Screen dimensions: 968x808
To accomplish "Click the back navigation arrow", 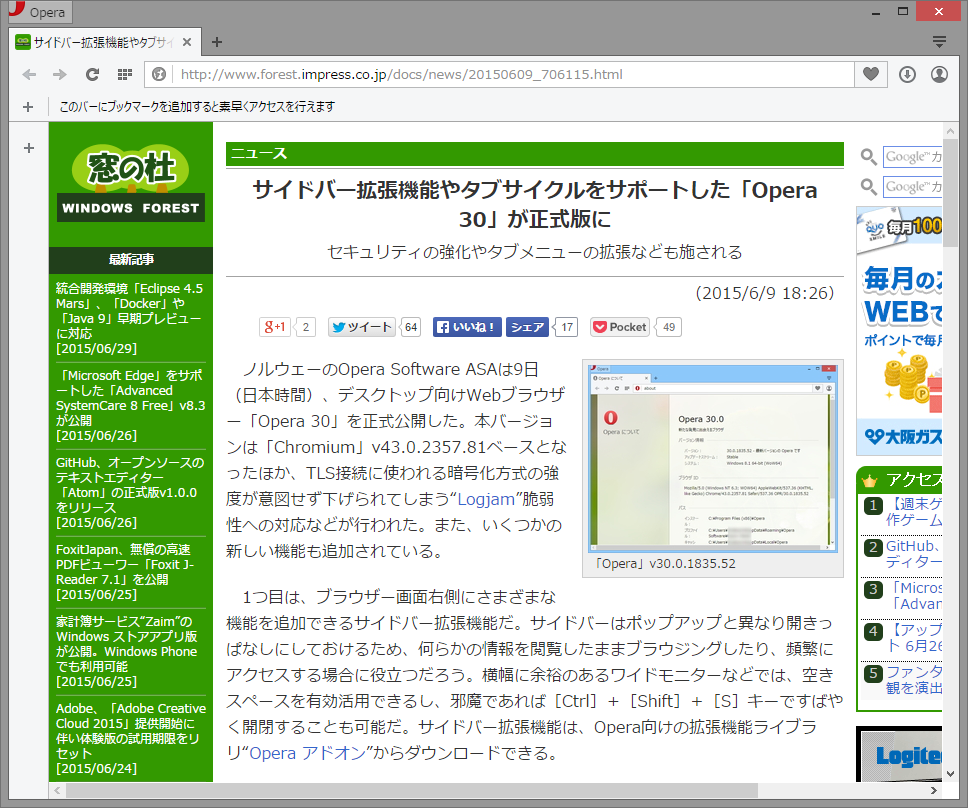I will pos(29,74).
